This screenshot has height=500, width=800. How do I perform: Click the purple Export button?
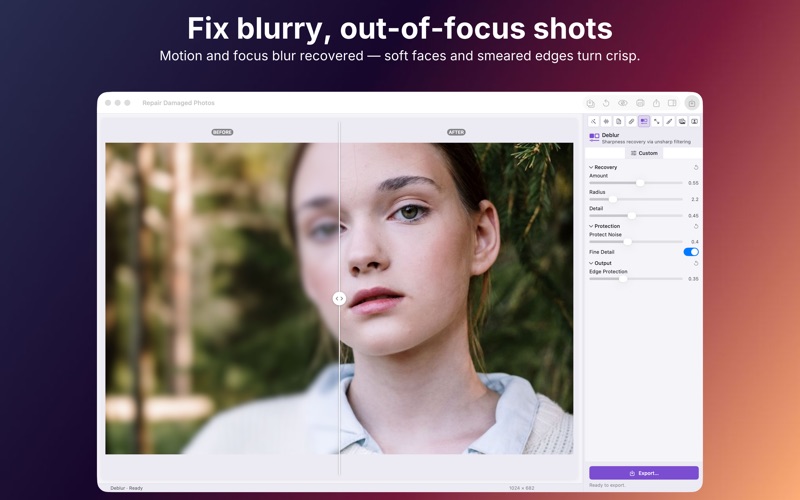(644, 473)
